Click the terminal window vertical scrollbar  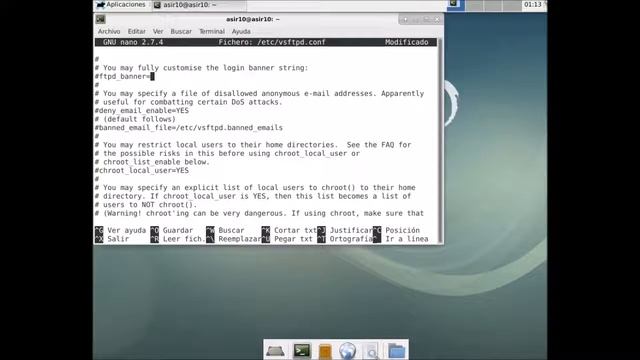click(440, 141)
